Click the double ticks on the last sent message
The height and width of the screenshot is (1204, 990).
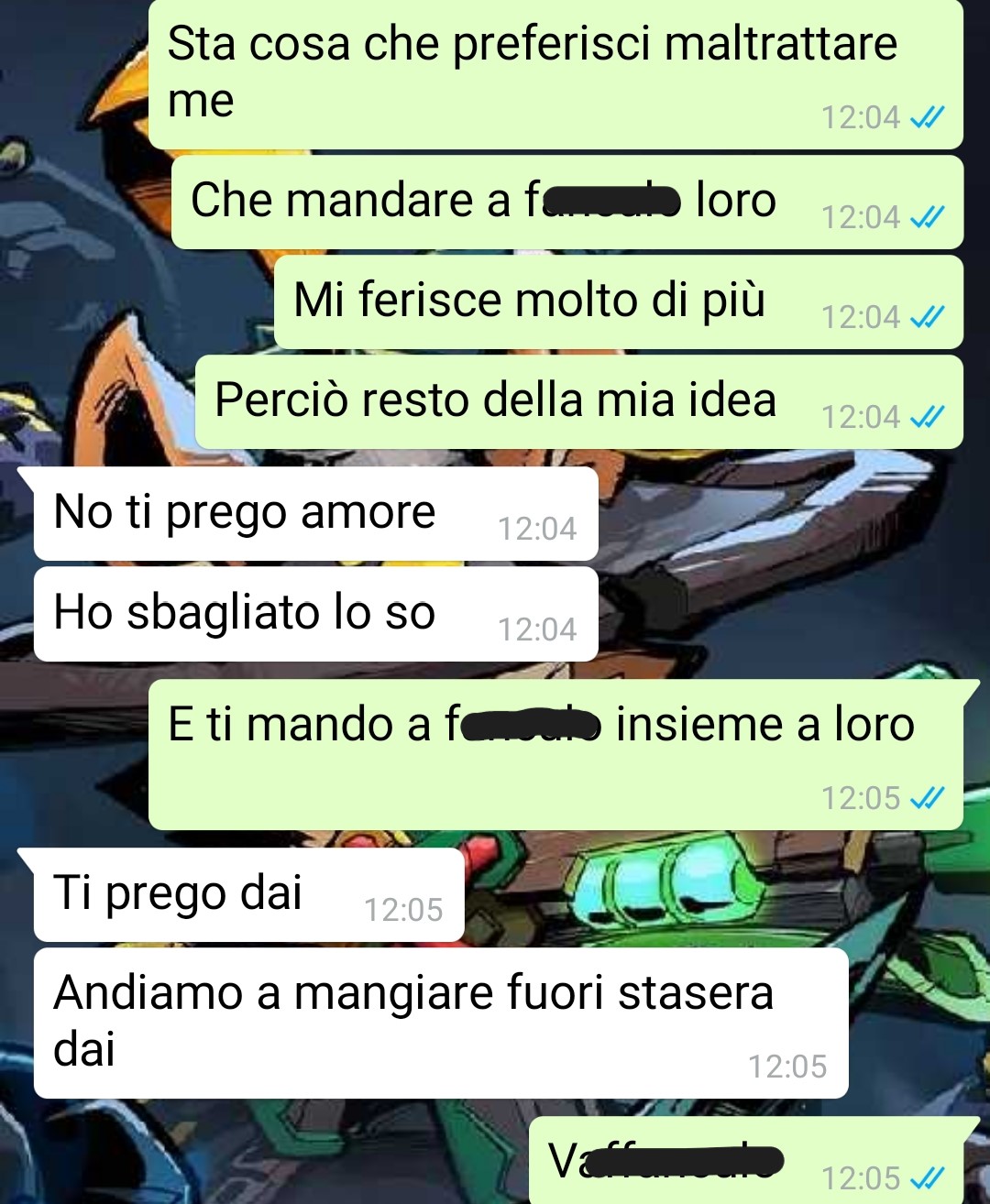(927, 1177)
